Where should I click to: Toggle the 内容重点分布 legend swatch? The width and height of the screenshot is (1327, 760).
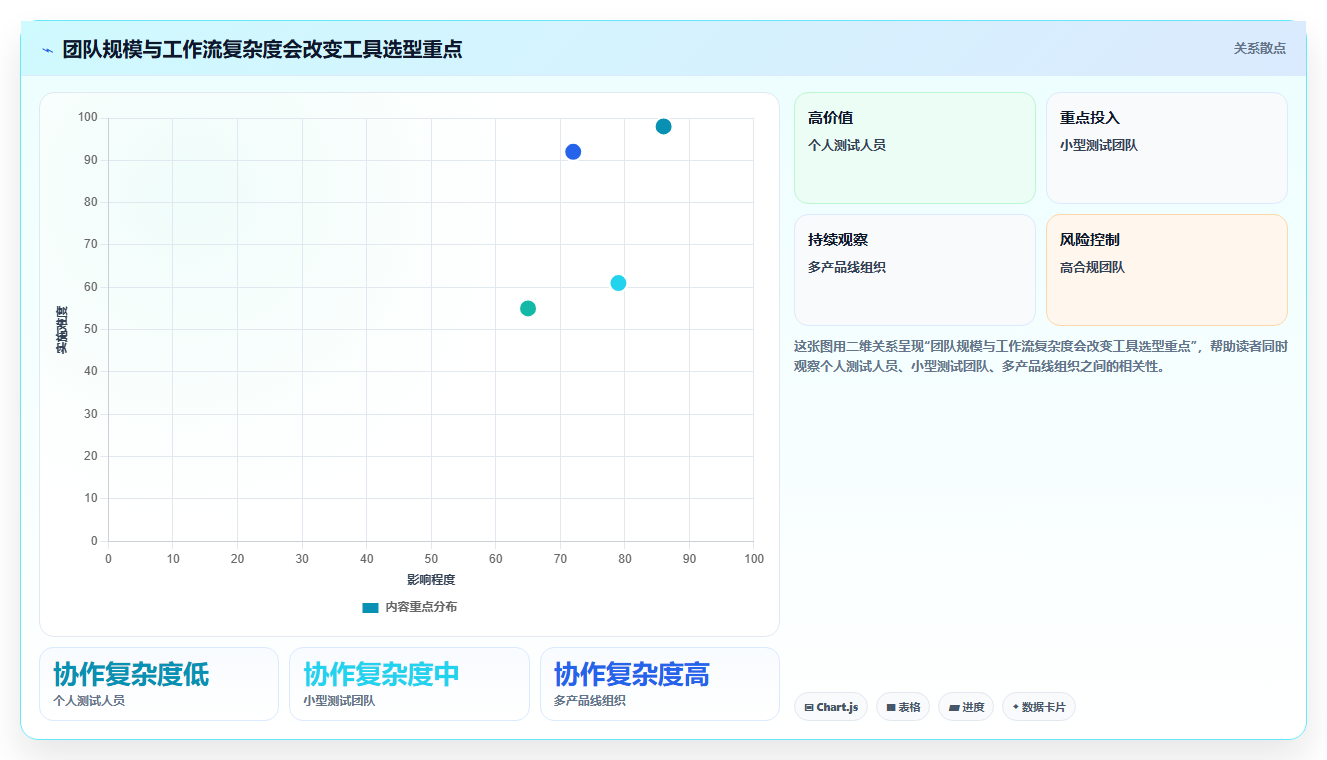click(x=370, y=607)
